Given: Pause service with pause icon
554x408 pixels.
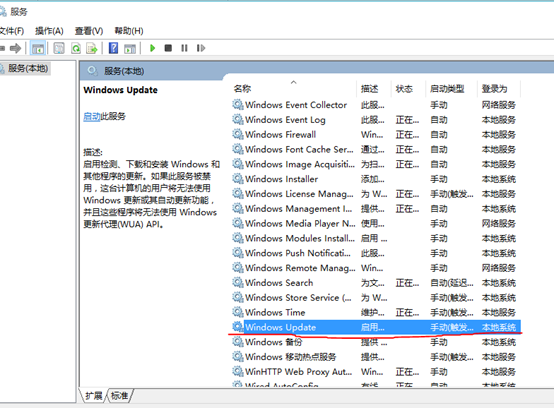Looking at the screenshot, I should 184,48.
